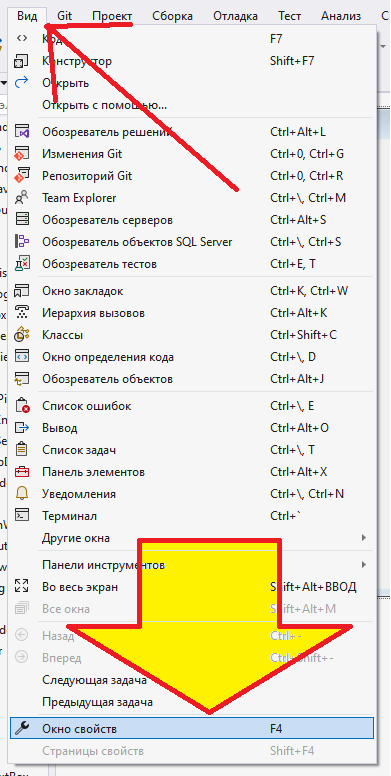Screen dimensions: 391x776
Task: Click the Уведомления bell icon
Action: [22, 494]
